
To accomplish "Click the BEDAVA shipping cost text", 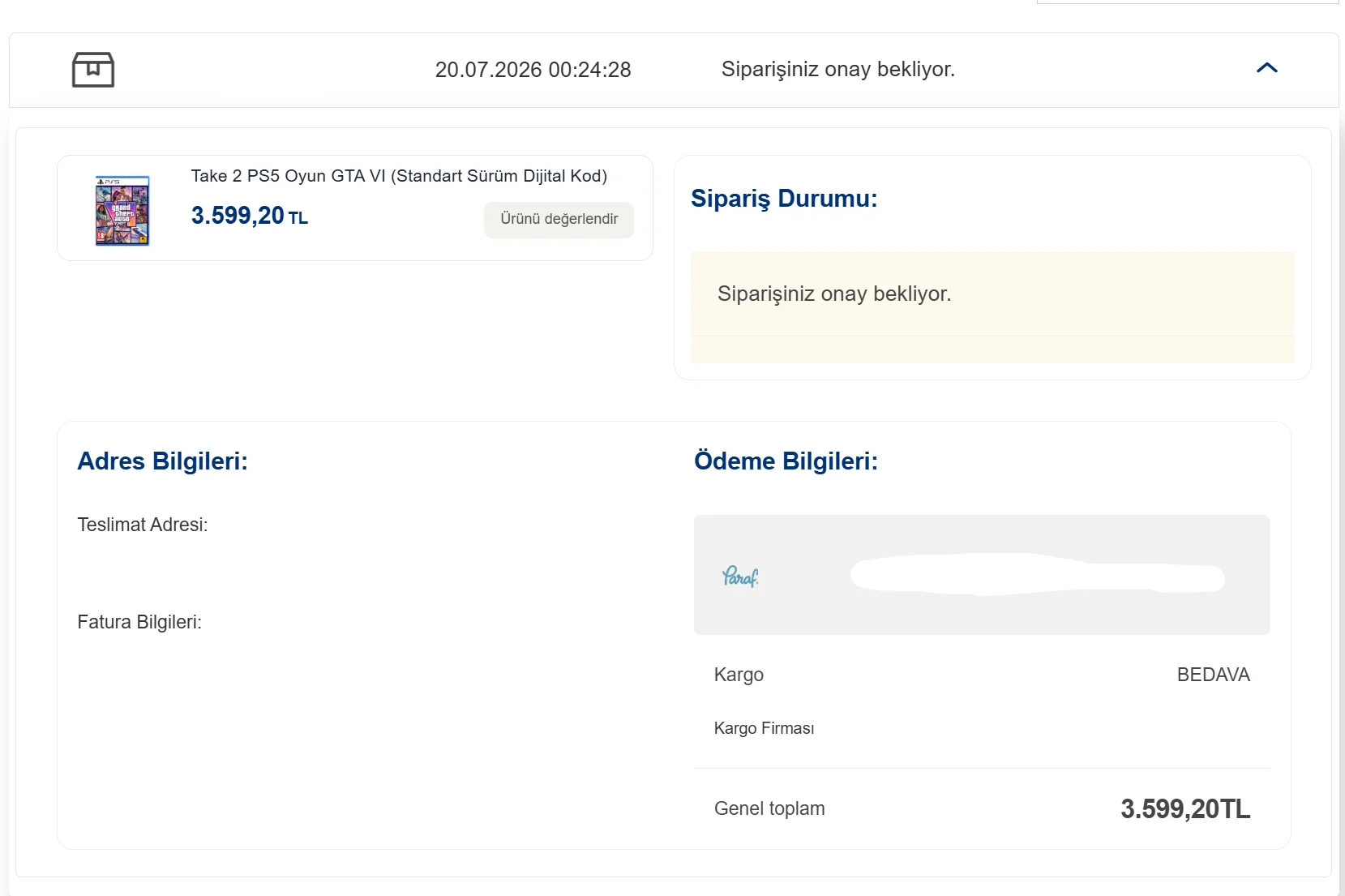I will pyautogui.click(x=1213, y=675).
